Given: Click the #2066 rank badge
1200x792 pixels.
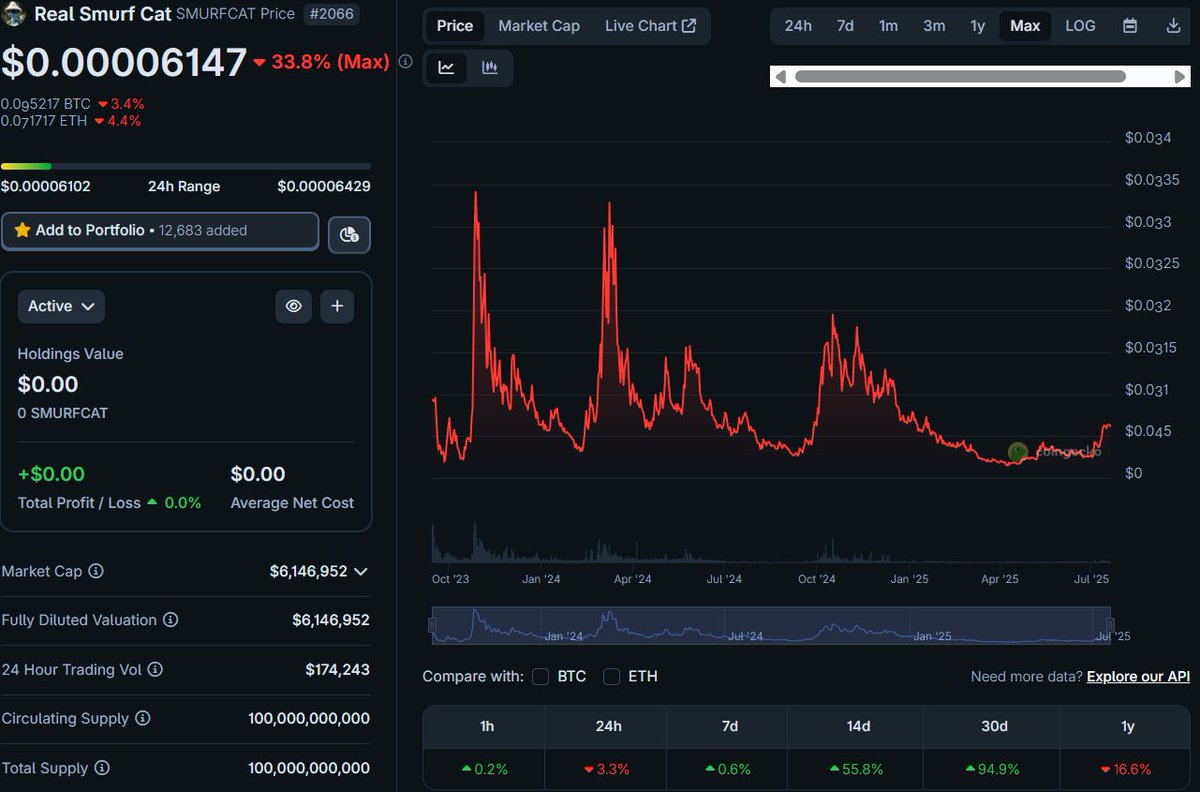Looking at the screenshot, I should 331,14.
